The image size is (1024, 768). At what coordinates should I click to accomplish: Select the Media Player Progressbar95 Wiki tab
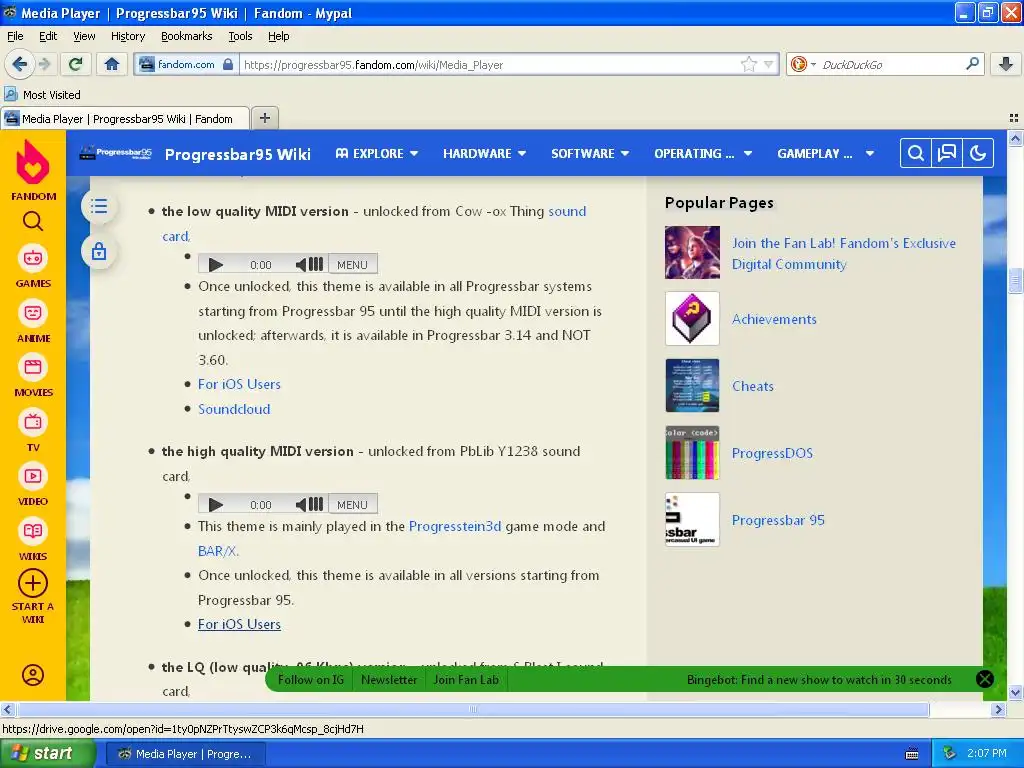point(125,119)
